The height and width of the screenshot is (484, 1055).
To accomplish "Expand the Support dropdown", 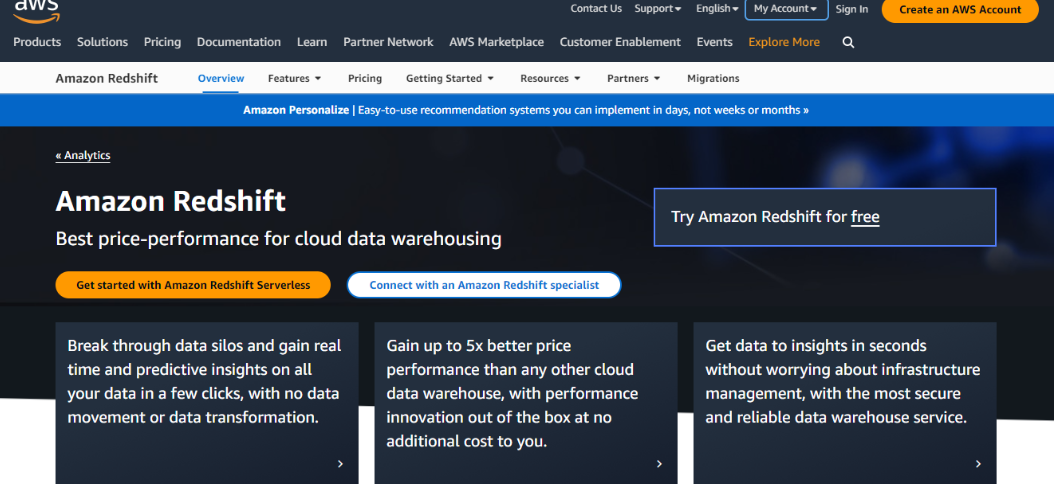I will [657, 9].
